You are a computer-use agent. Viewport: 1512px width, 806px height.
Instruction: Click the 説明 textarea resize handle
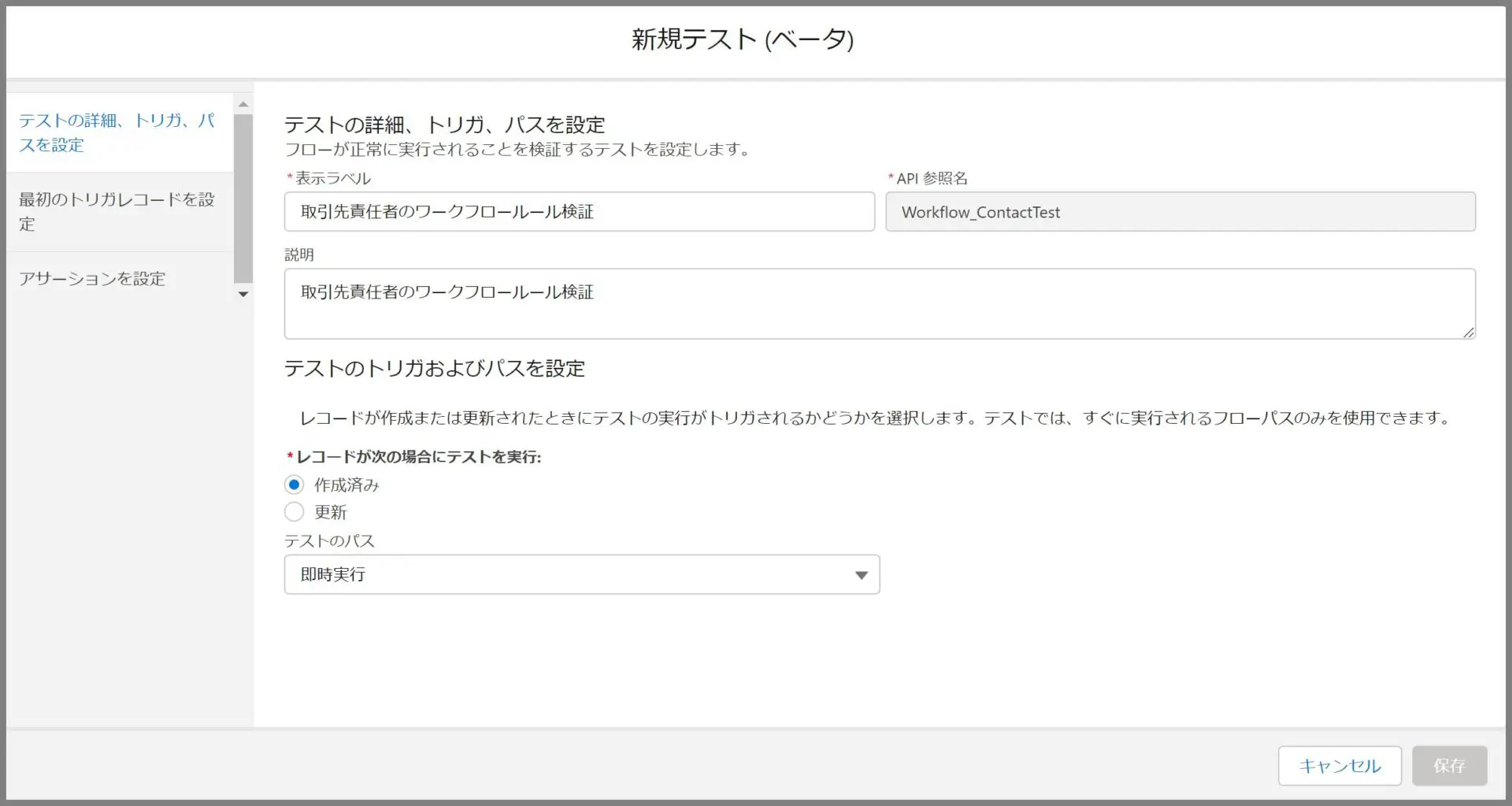tap(1468, 332)
